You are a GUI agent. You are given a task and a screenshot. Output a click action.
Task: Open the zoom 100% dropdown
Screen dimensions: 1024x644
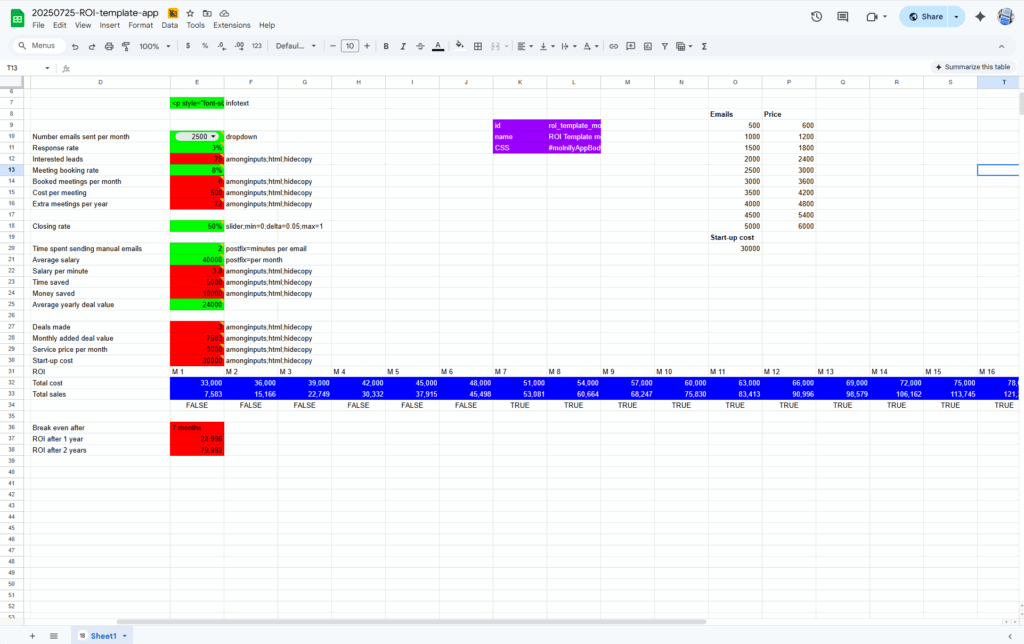click(x=155, y=46)
